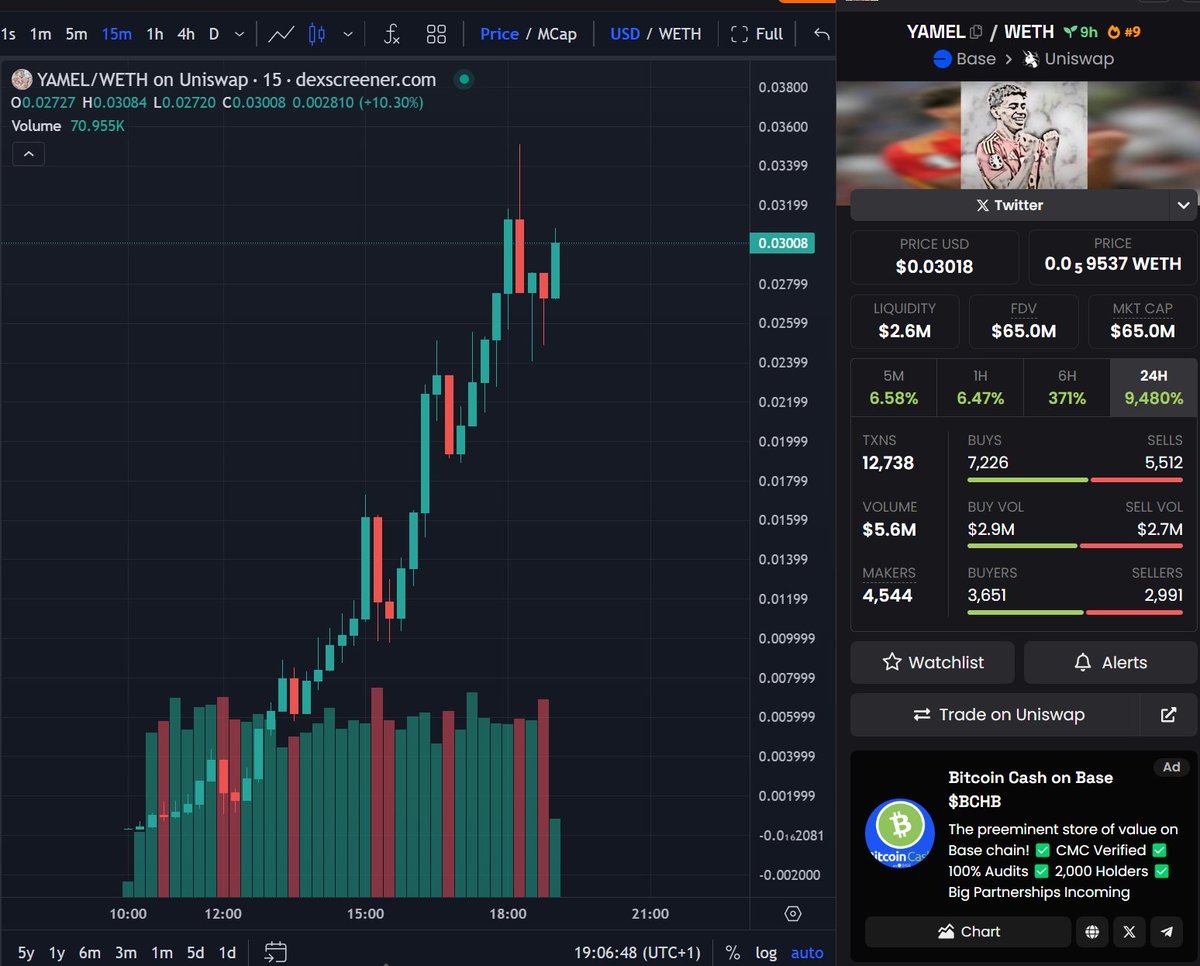Open the date range calendar icon
This screenshot has width=1200, height=966.
click(x=276, y=952)
